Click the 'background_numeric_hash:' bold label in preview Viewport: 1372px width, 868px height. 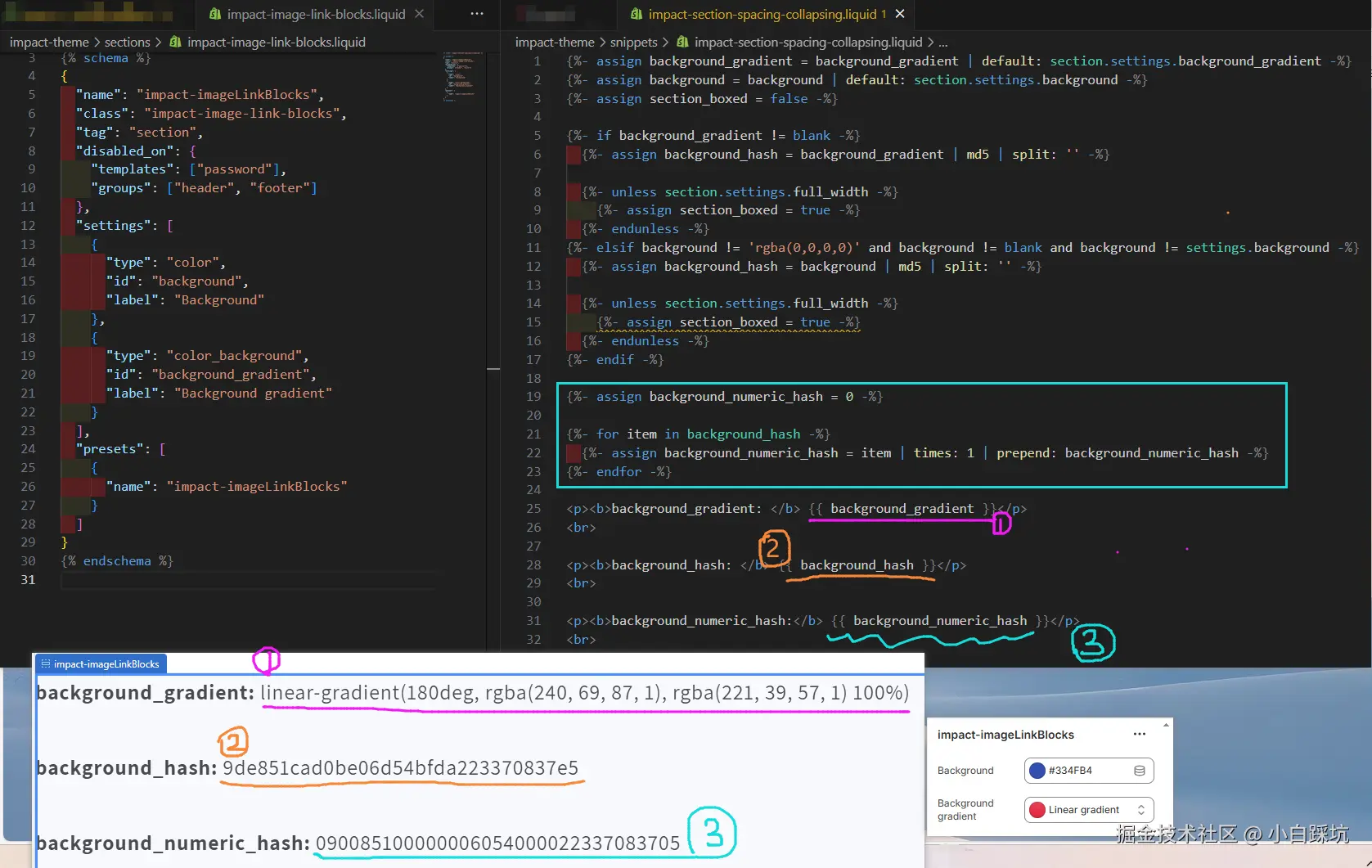coord(173,843)
